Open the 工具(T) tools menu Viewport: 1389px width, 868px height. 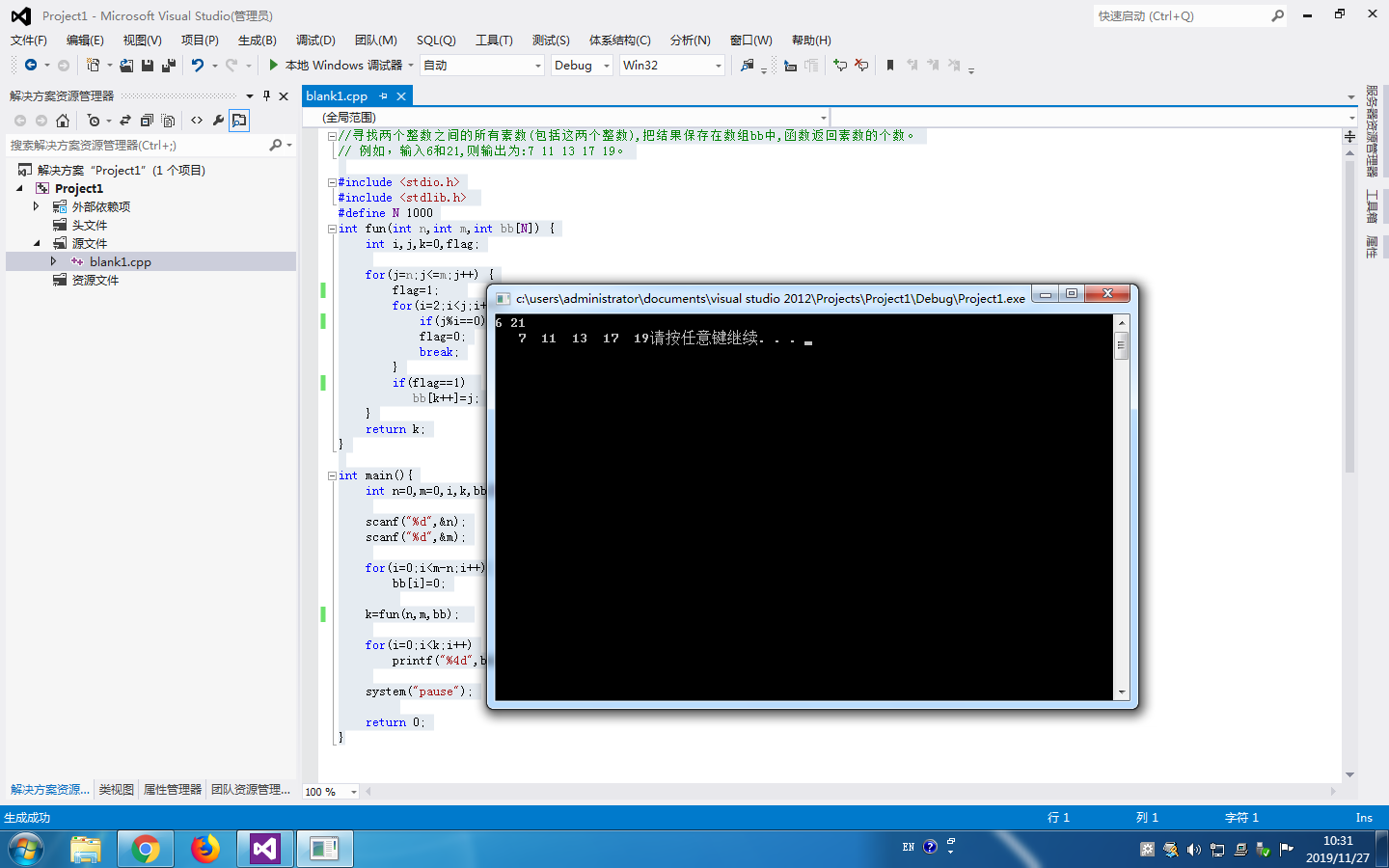point(494,41)
